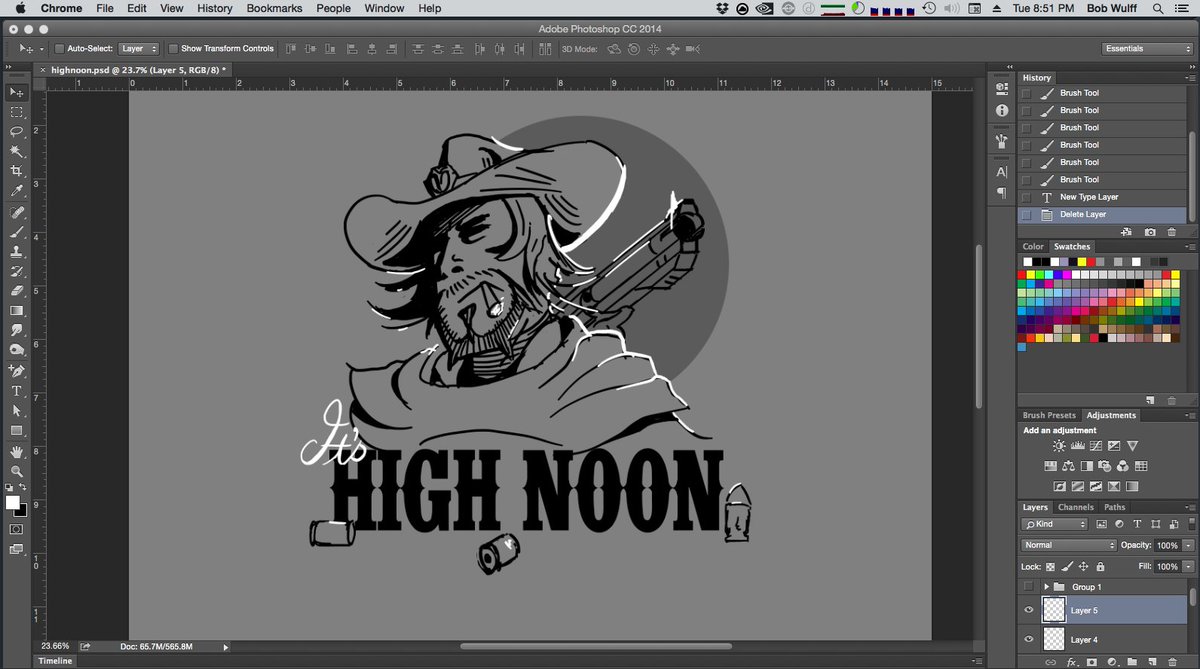Switch to the Brush Presets tab
The width and height of the screenshot is (1200, 669).
[x=1049, y=415]
